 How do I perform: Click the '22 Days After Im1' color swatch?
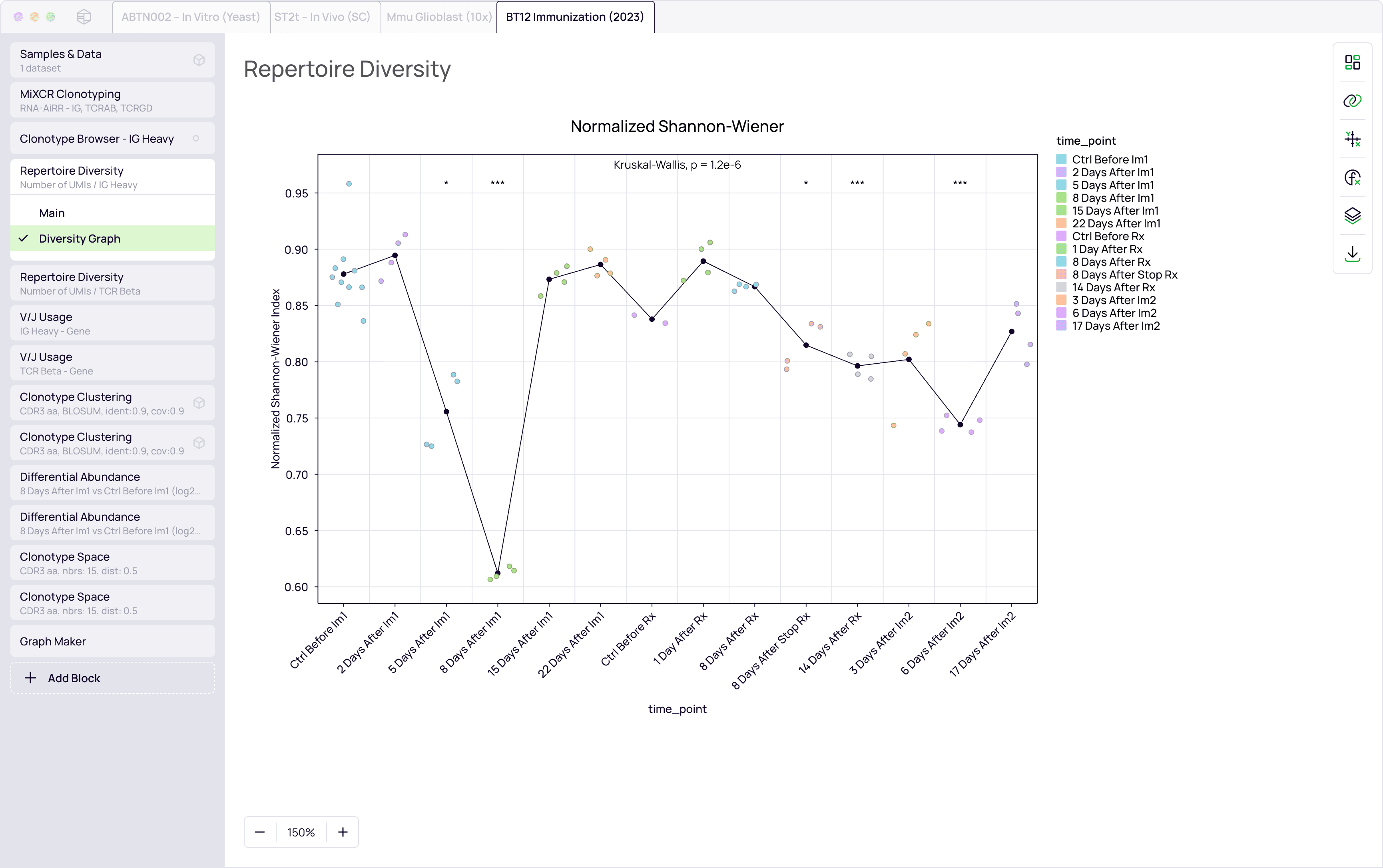[1062, 224]
